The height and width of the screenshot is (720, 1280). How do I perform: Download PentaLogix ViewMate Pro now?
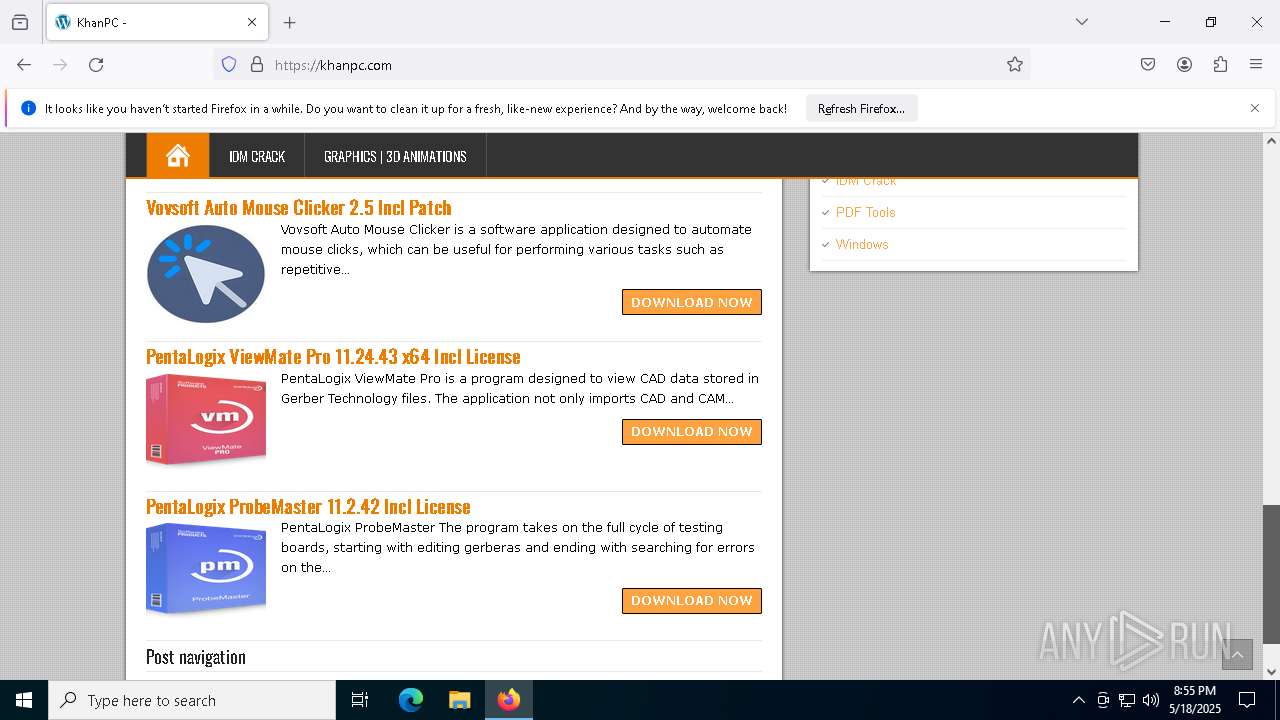point(692,431)
